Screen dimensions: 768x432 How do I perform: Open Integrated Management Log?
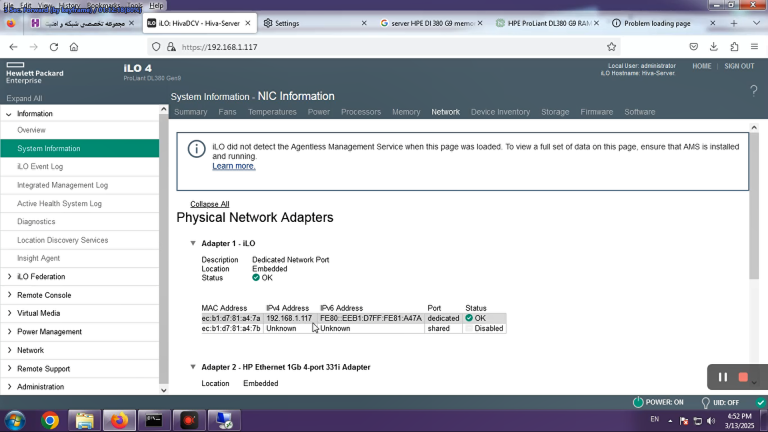tap(63, 185)
